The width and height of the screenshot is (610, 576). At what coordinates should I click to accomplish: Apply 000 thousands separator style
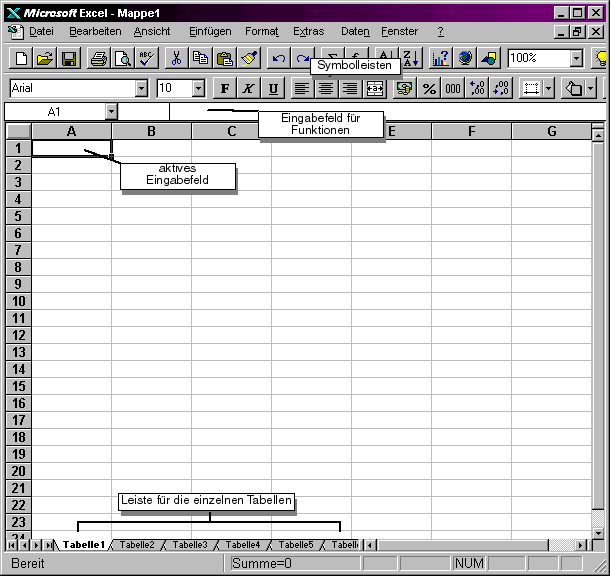point(453,89)
